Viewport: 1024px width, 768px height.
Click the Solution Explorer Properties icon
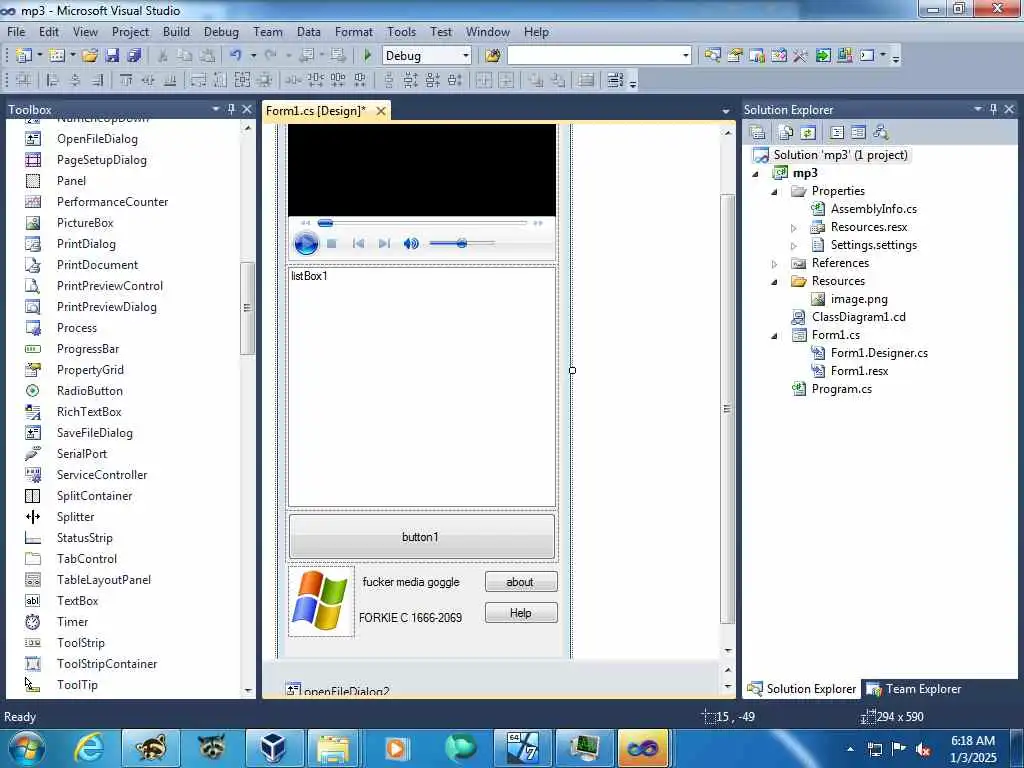(x=758, y=133)
